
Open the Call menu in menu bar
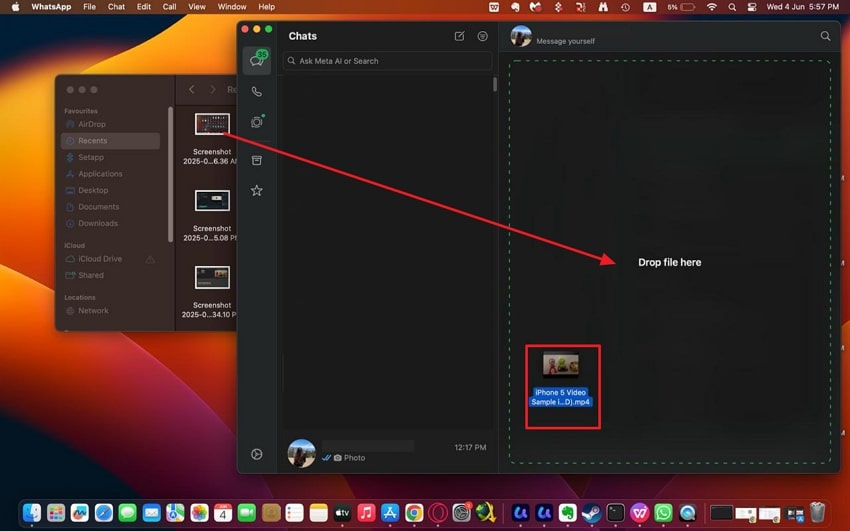(170, 7)
